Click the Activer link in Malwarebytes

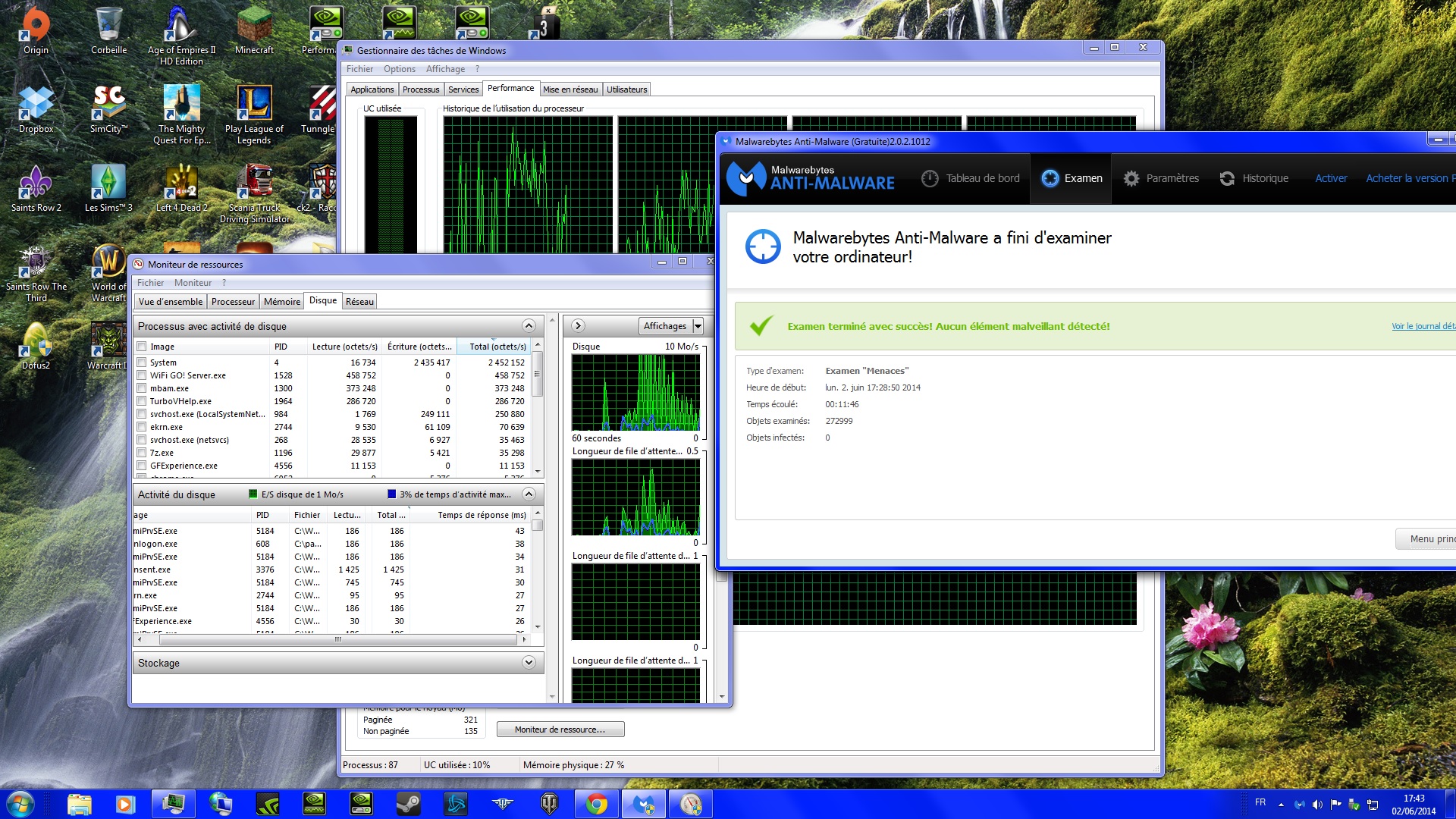point(1331,178)
